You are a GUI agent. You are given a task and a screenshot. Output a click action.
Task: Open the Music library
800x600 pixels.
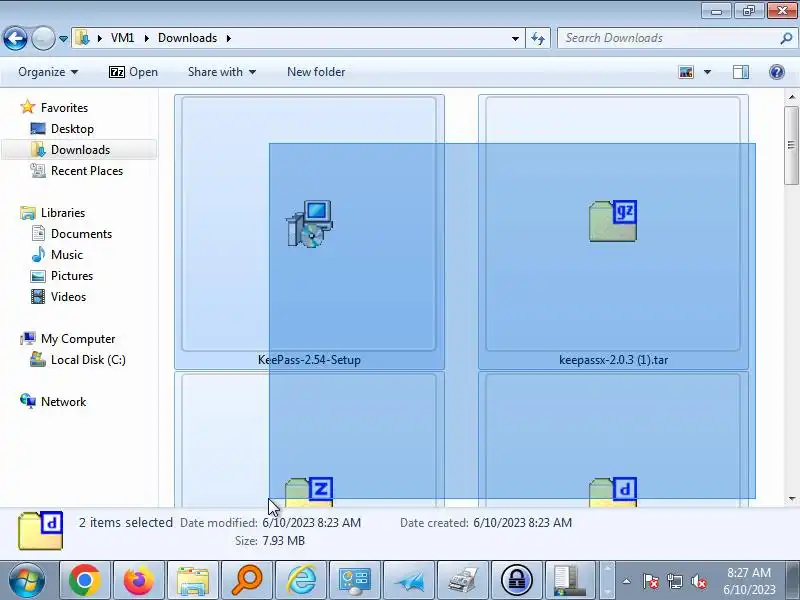pos(66,254)
